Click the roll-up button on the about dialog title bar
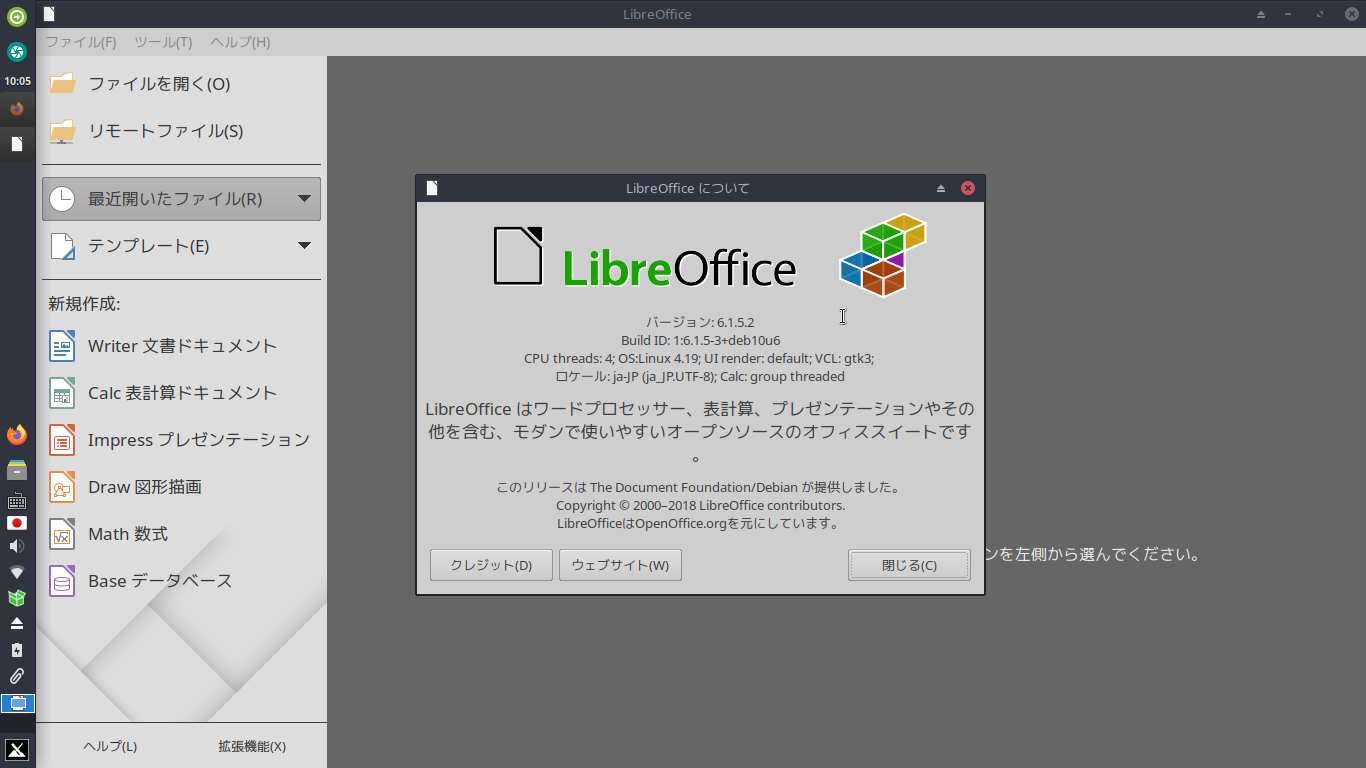Viewport: 1366px width, 768px height. (x=941, y=188)
